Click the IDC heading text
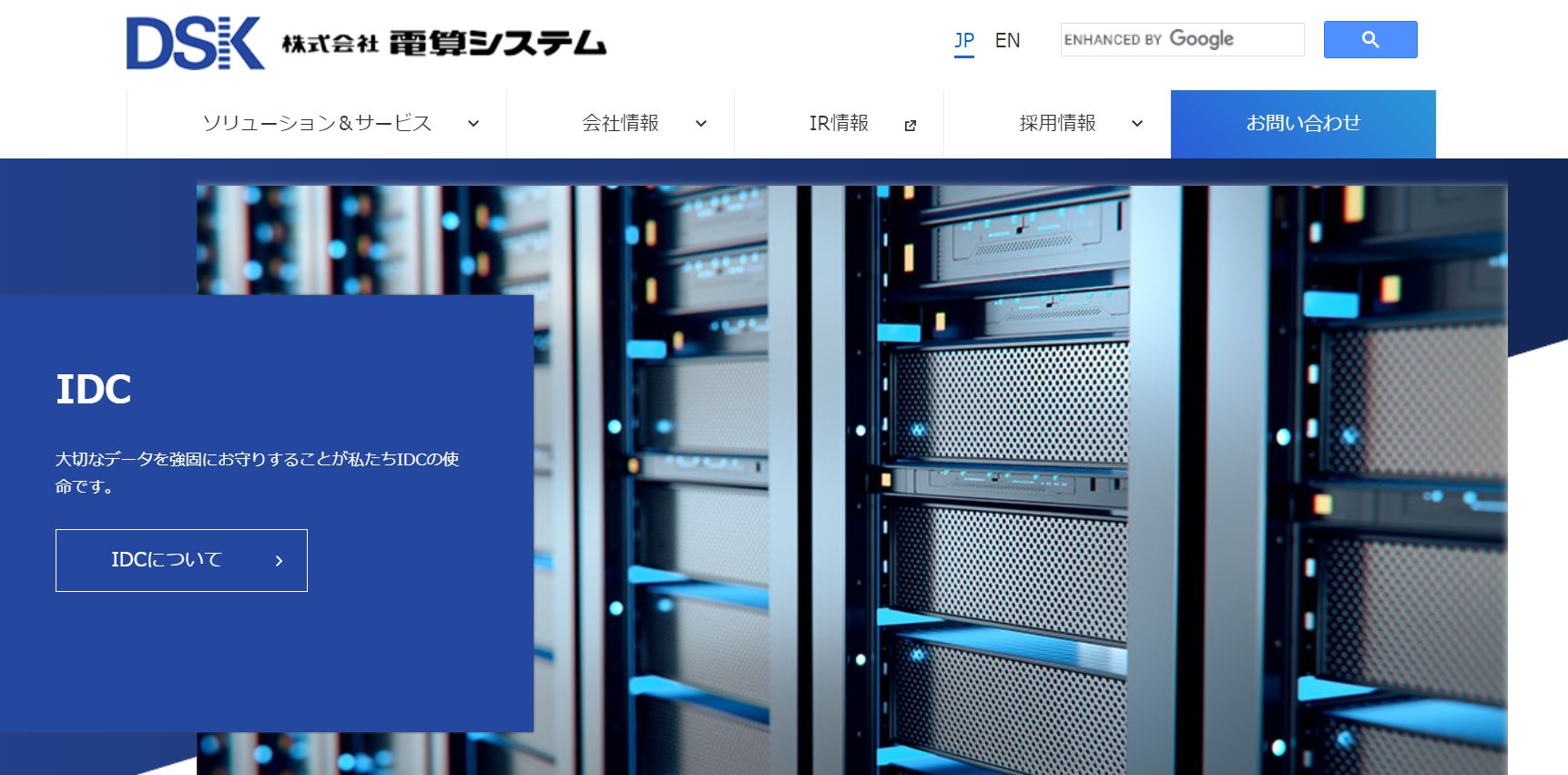Image resolution: width=1568 pixels, height=775 pixels. [x=94, y=390]
